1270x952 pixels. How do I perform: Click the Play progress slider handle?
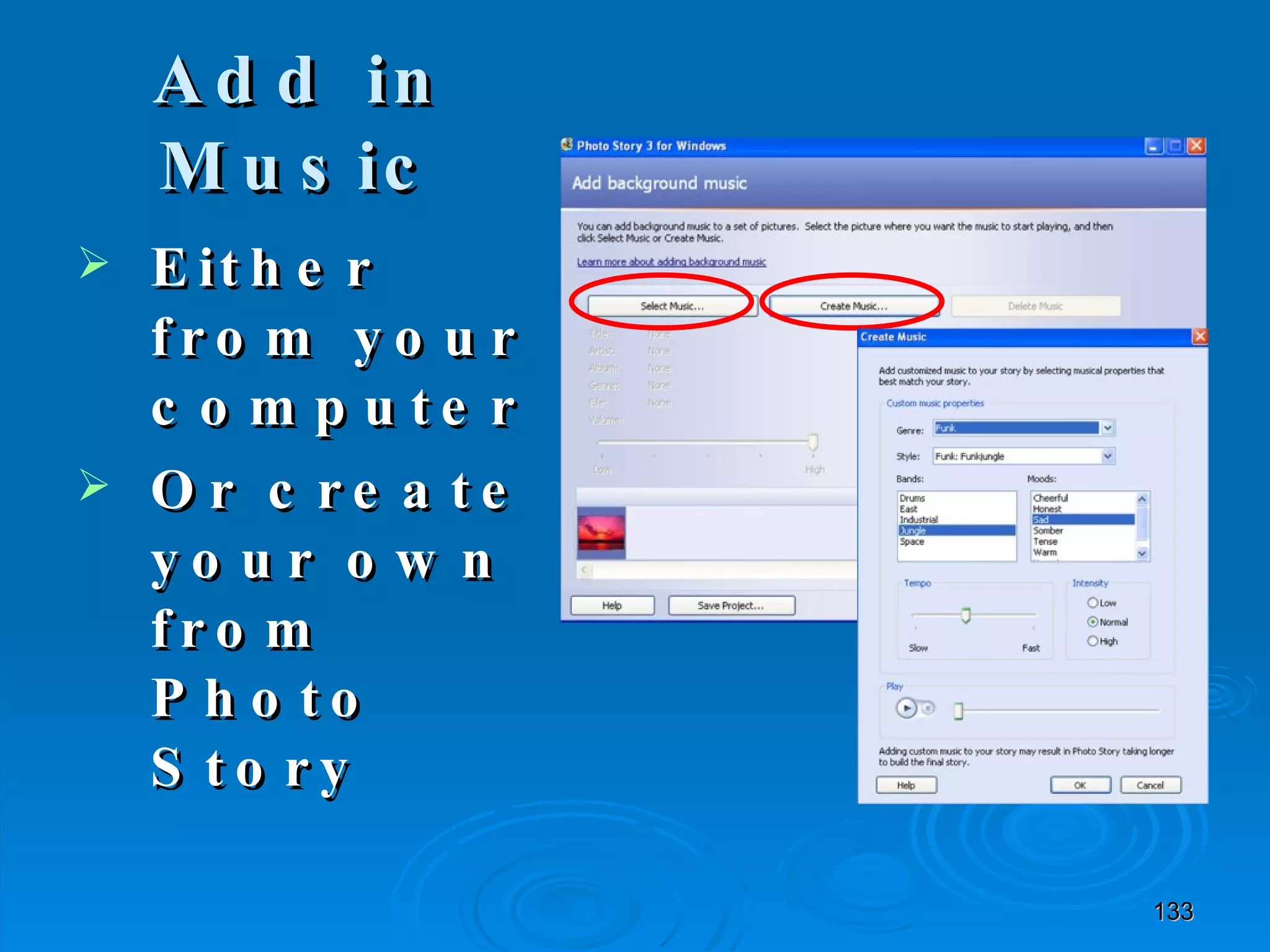tap(959, 711)
